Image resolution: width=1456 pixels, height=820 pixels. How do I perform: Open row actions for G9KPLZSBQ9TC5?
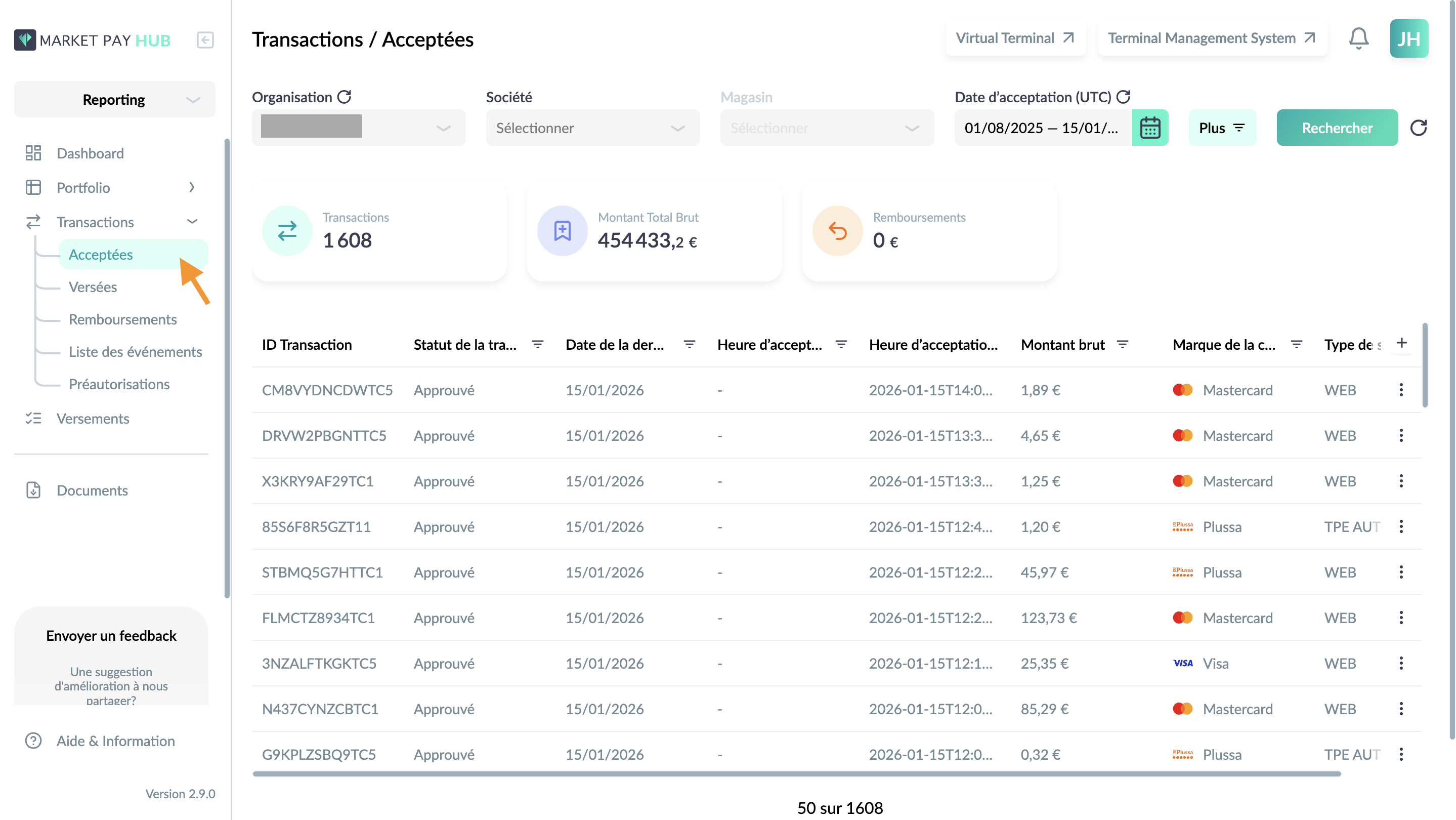[1401, 754]
